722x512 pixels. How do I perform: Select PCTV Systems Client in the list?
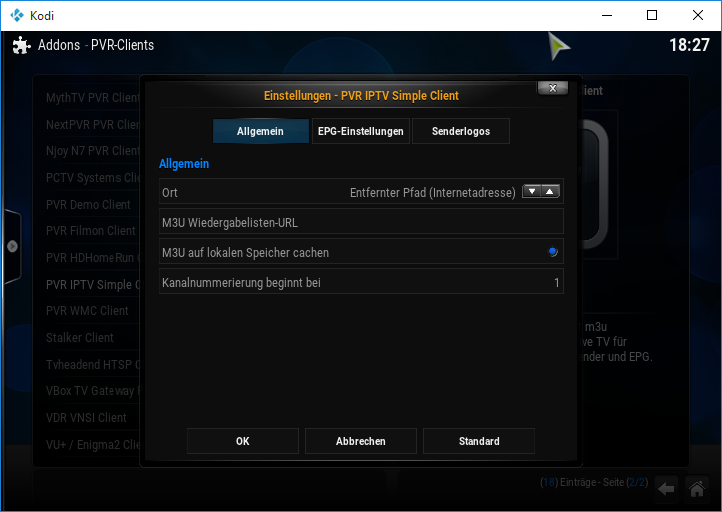(93, 178)
